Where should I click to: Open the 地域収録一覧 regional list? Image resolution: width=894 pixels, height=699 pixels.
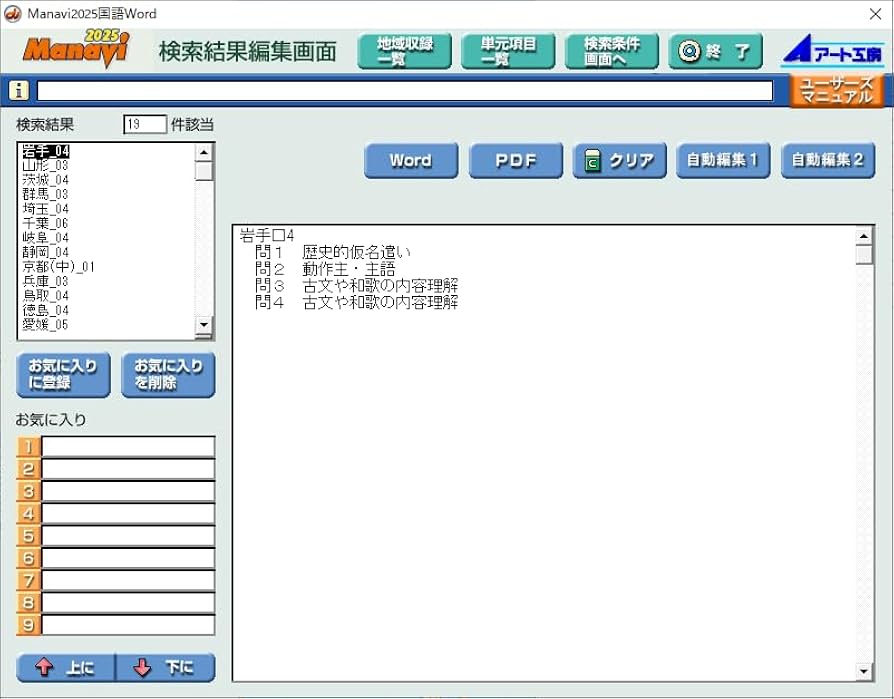pyautogui.click(x=404, y=51)
